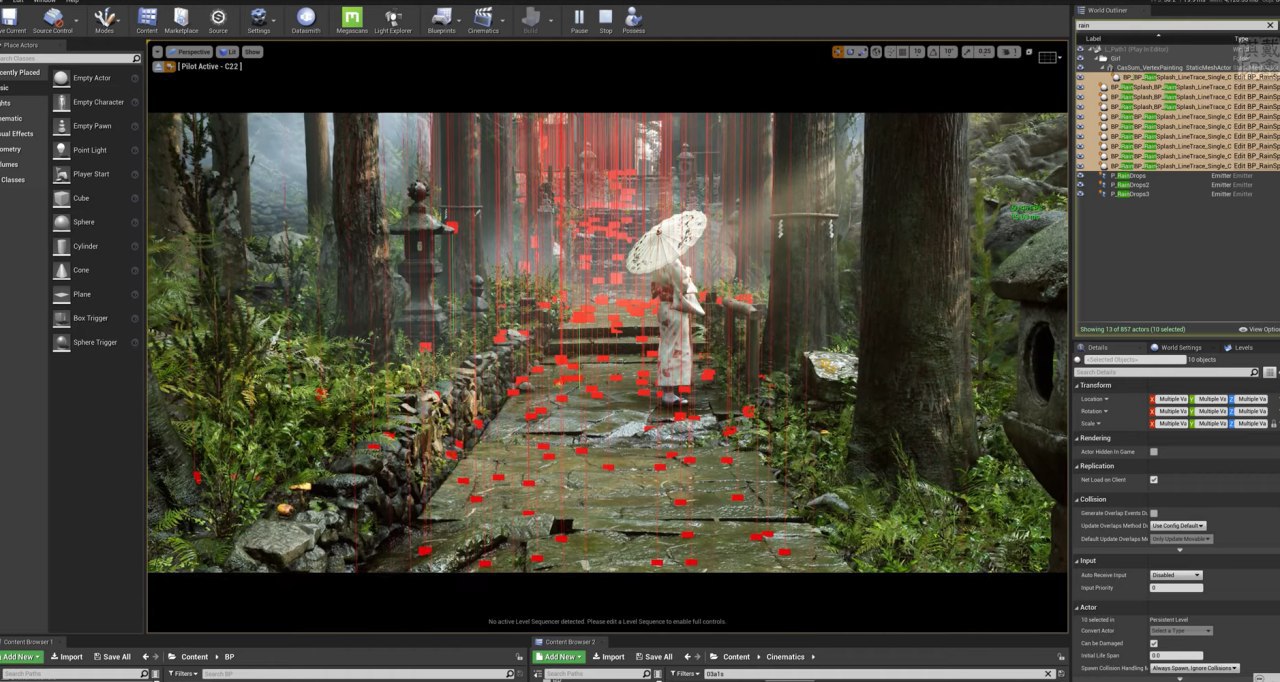Open the Cinematics toolbar menu
1280x682 pixels.
483,18
